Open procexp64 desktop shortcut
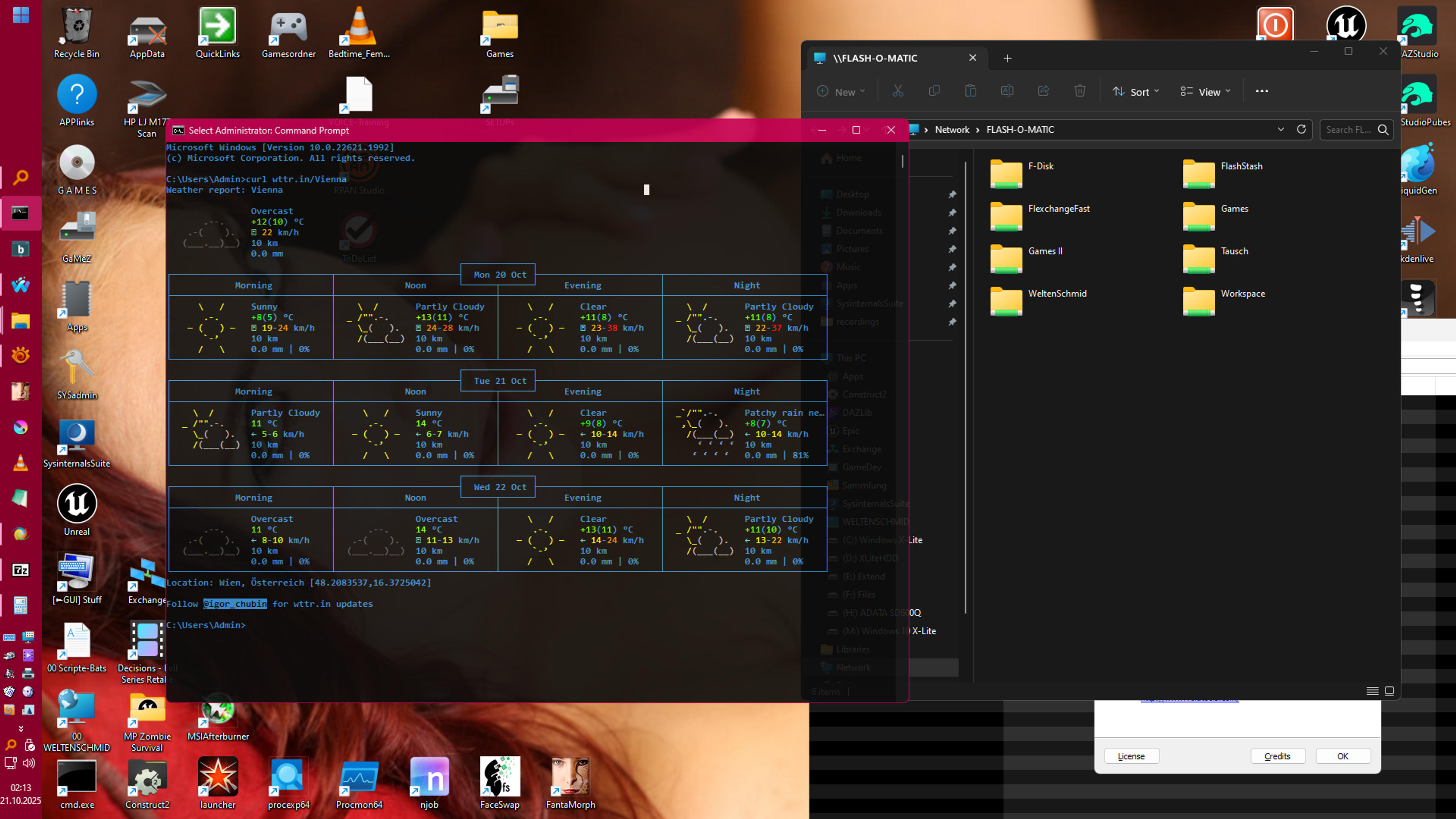Viewport: 1456px width, 819px height. click(288, 784)
